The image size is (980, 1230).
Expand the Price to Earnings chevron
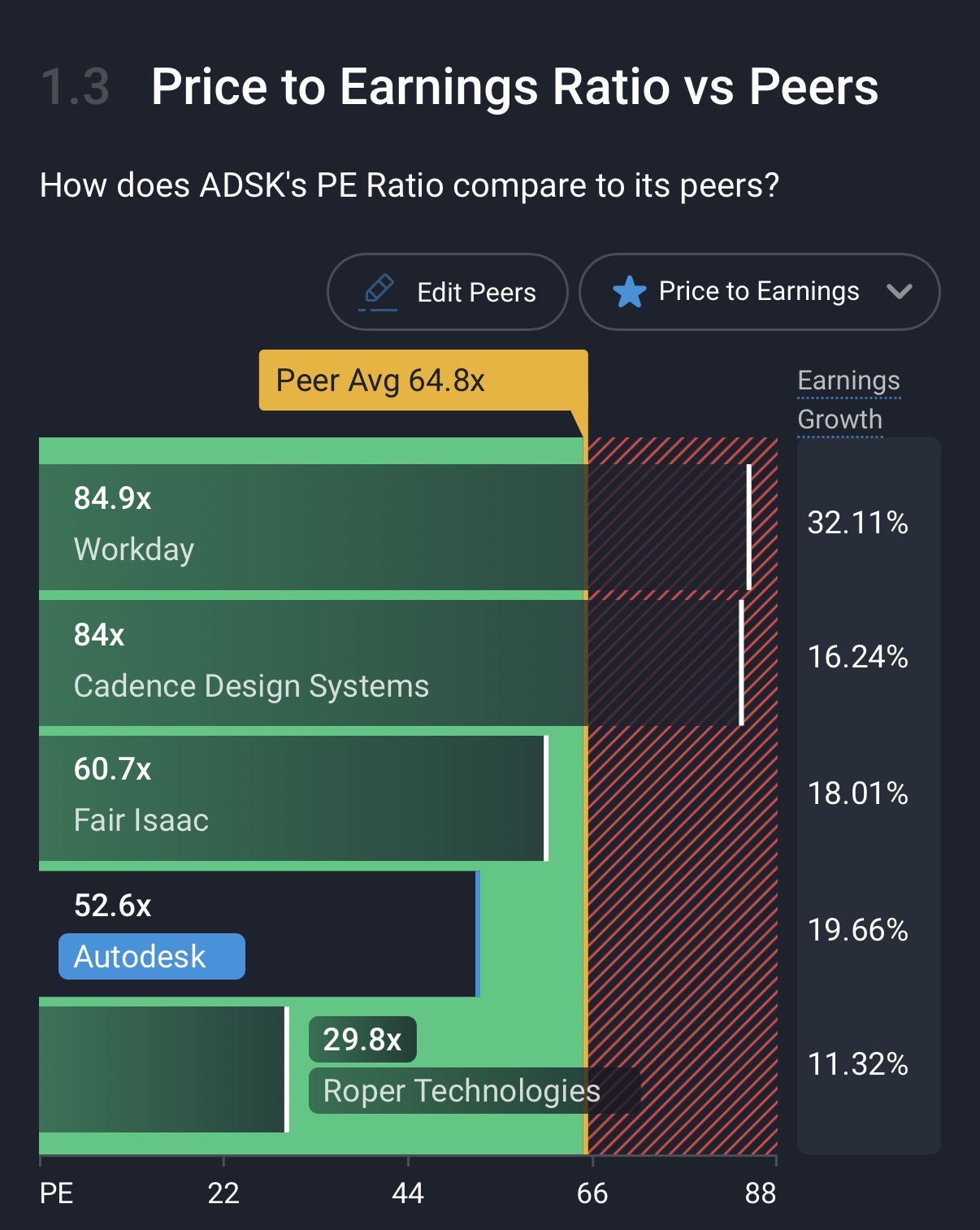coord(899,291)
